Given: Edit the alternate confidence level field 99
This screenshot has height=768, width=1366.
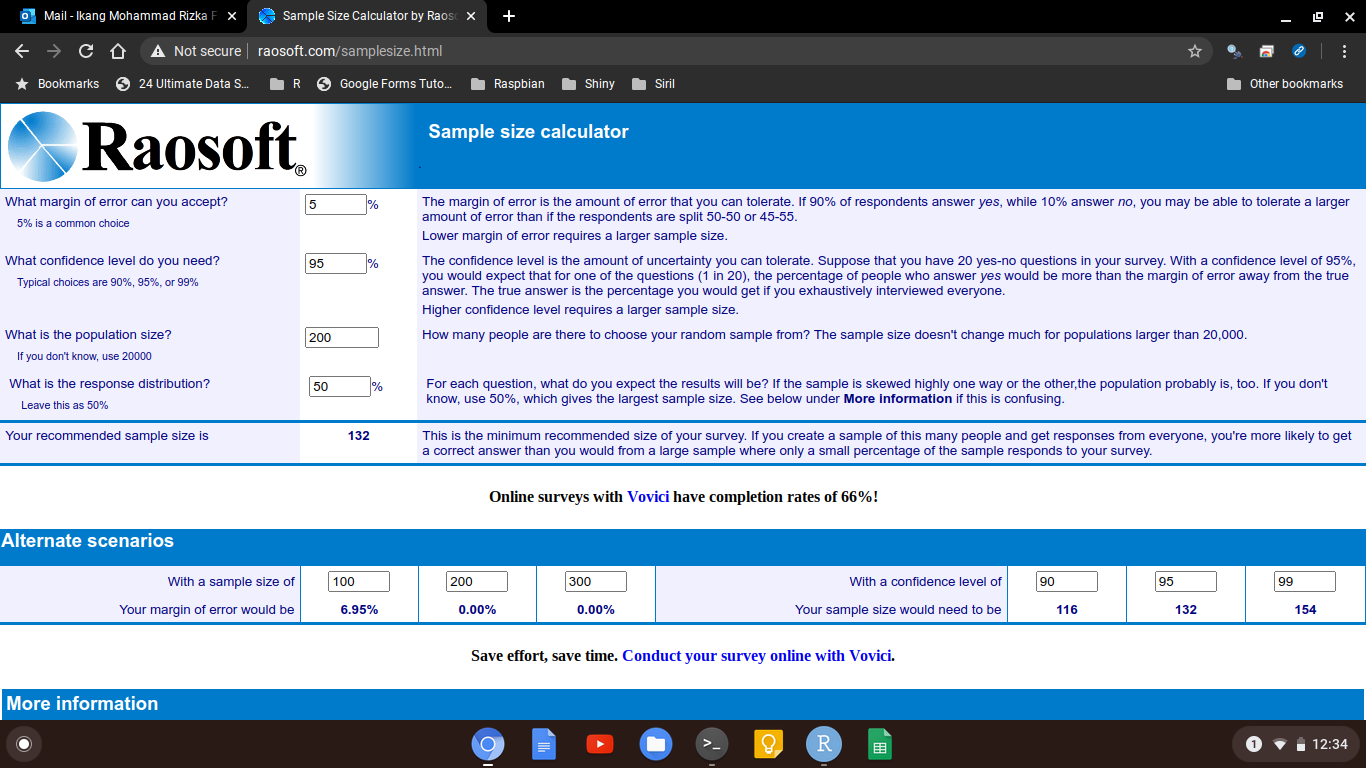Looking at the screenshot, I should [x=1305, y=581].
